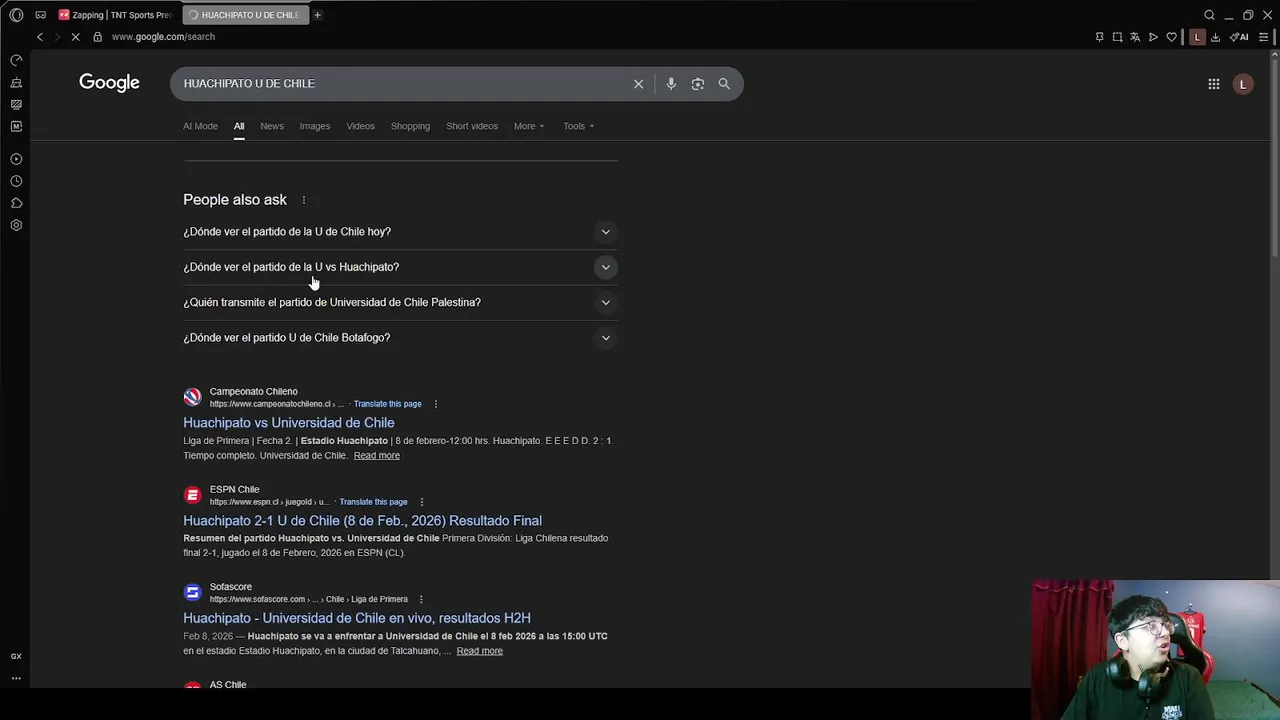1280x720 pixels.
Task: Select the HUACHIPATO U DE CHILE browser tab
Action: 244,15
